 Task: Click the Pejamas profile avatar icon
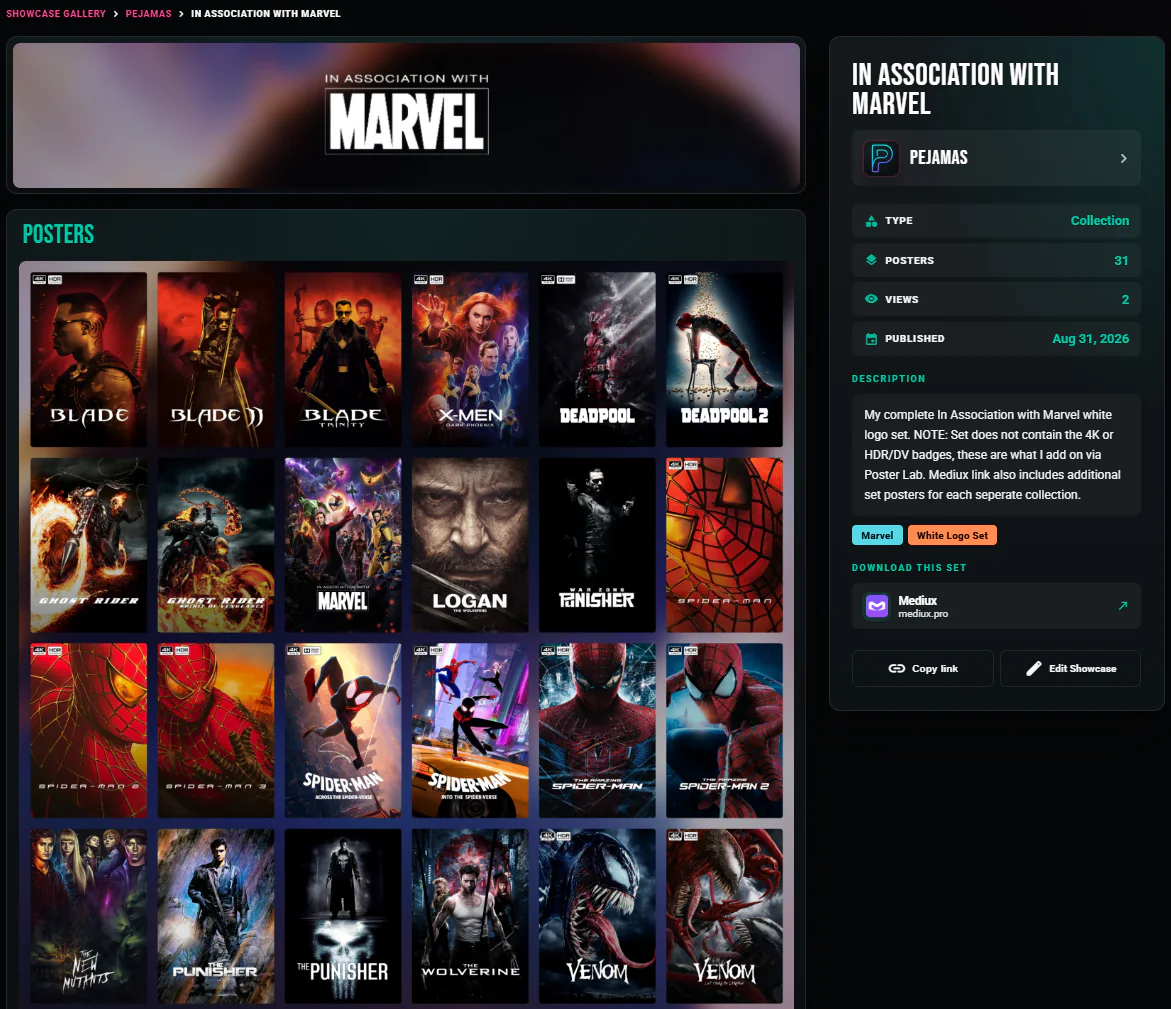[x=881, y=158]
